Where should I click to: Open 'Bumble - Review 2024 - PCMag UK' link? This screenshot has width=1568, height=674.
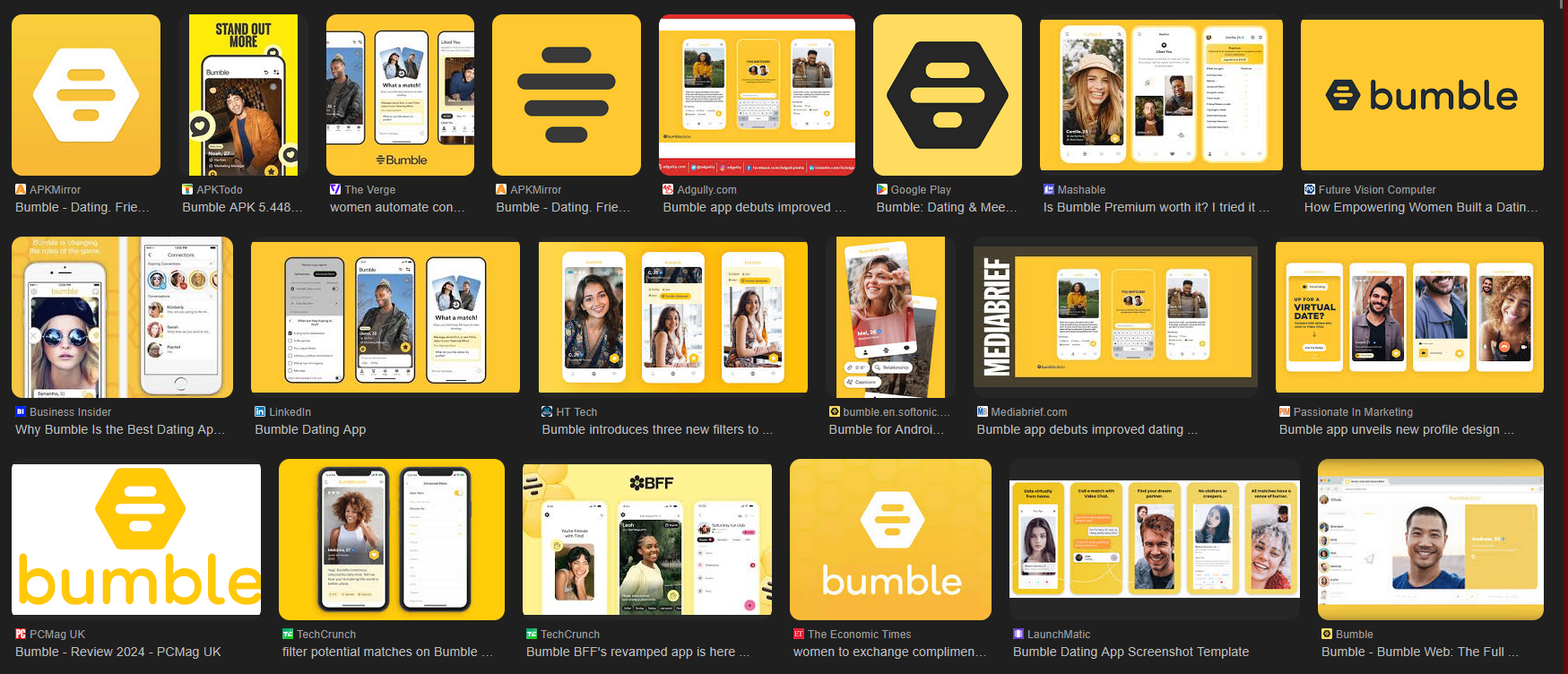117,652
